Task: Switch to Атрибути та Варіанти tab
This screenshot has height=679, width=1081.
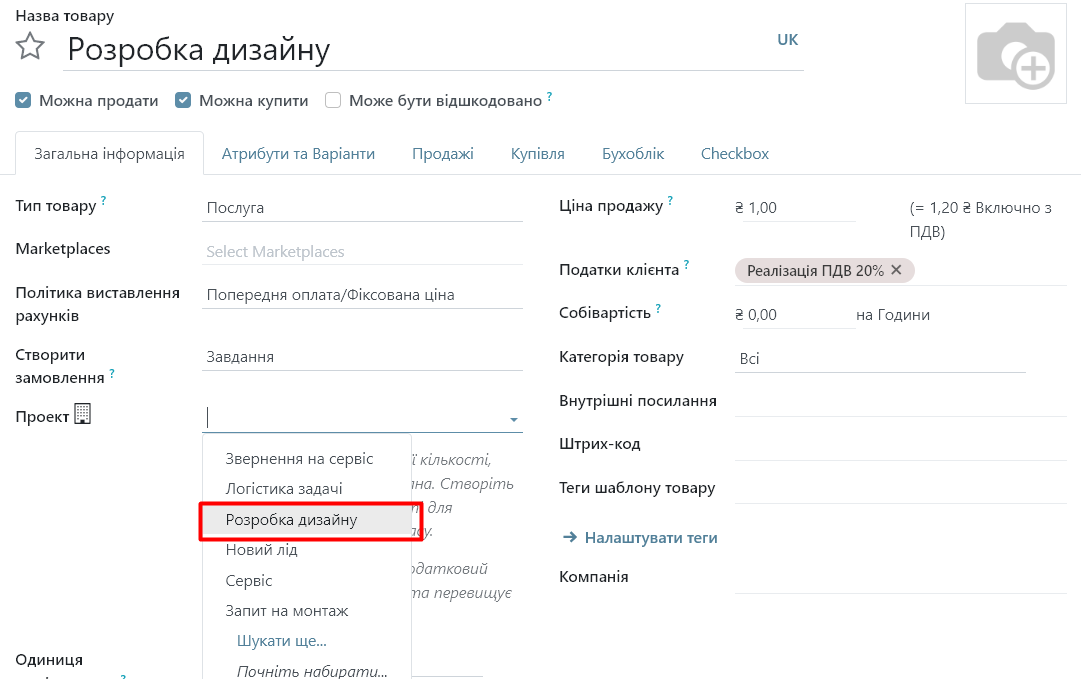Action: [298, 154]
